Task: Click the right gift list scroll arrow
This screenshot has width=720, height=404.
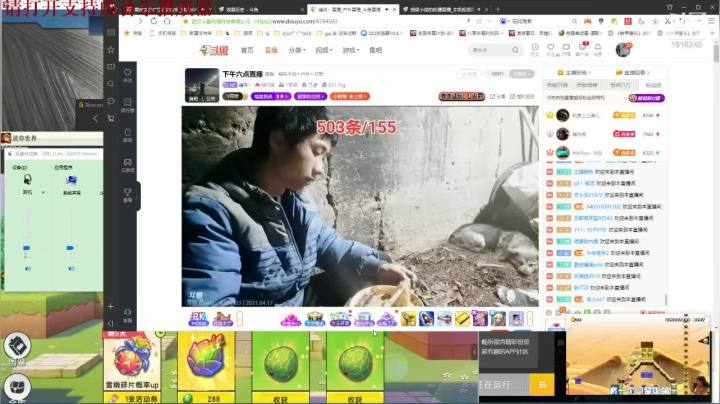Action: click(529, 319)
